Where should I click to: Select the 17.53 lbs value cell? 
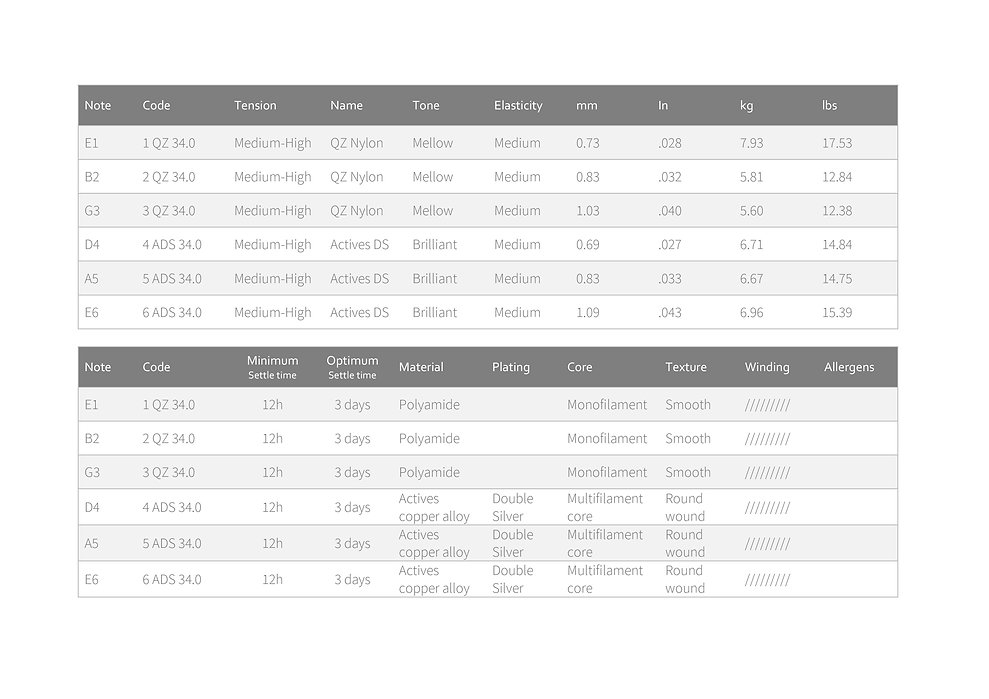837,143
